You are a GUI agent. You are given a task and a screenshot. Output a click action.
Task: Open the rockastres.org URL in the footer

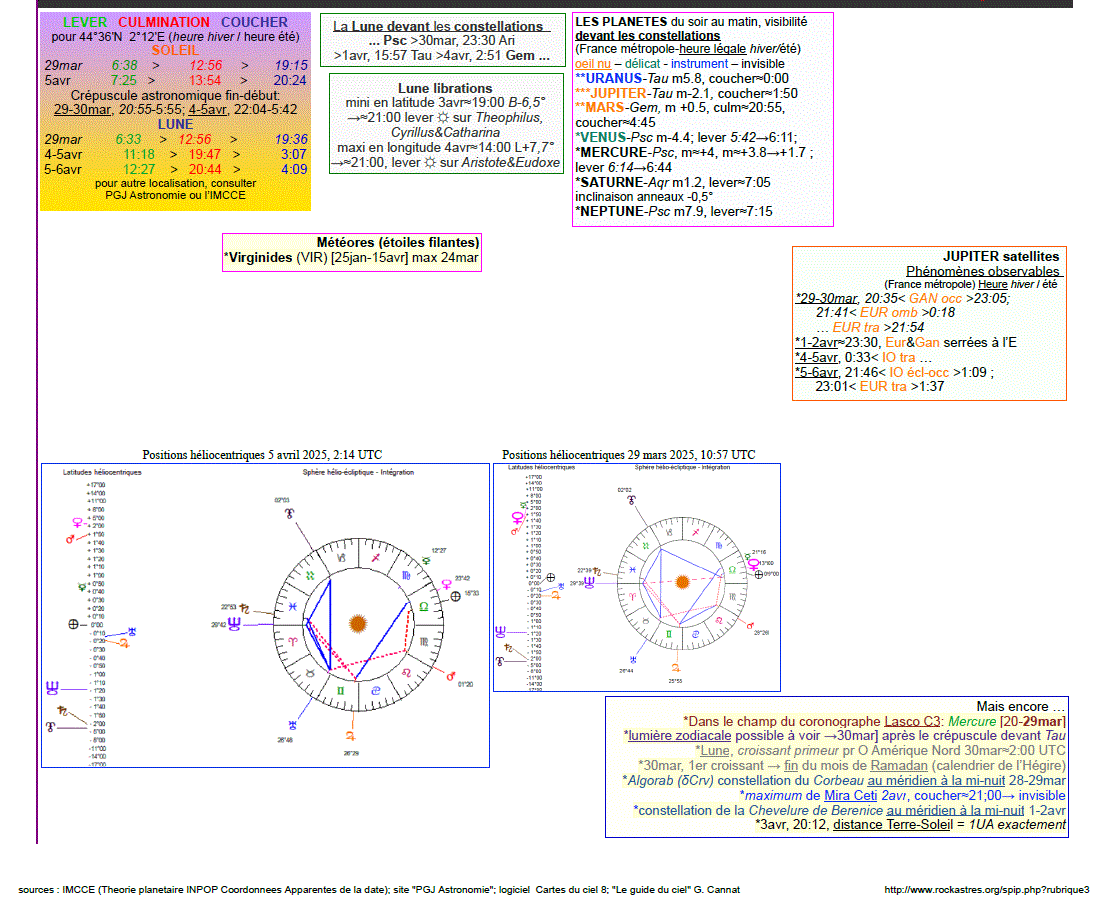point(986,890)
